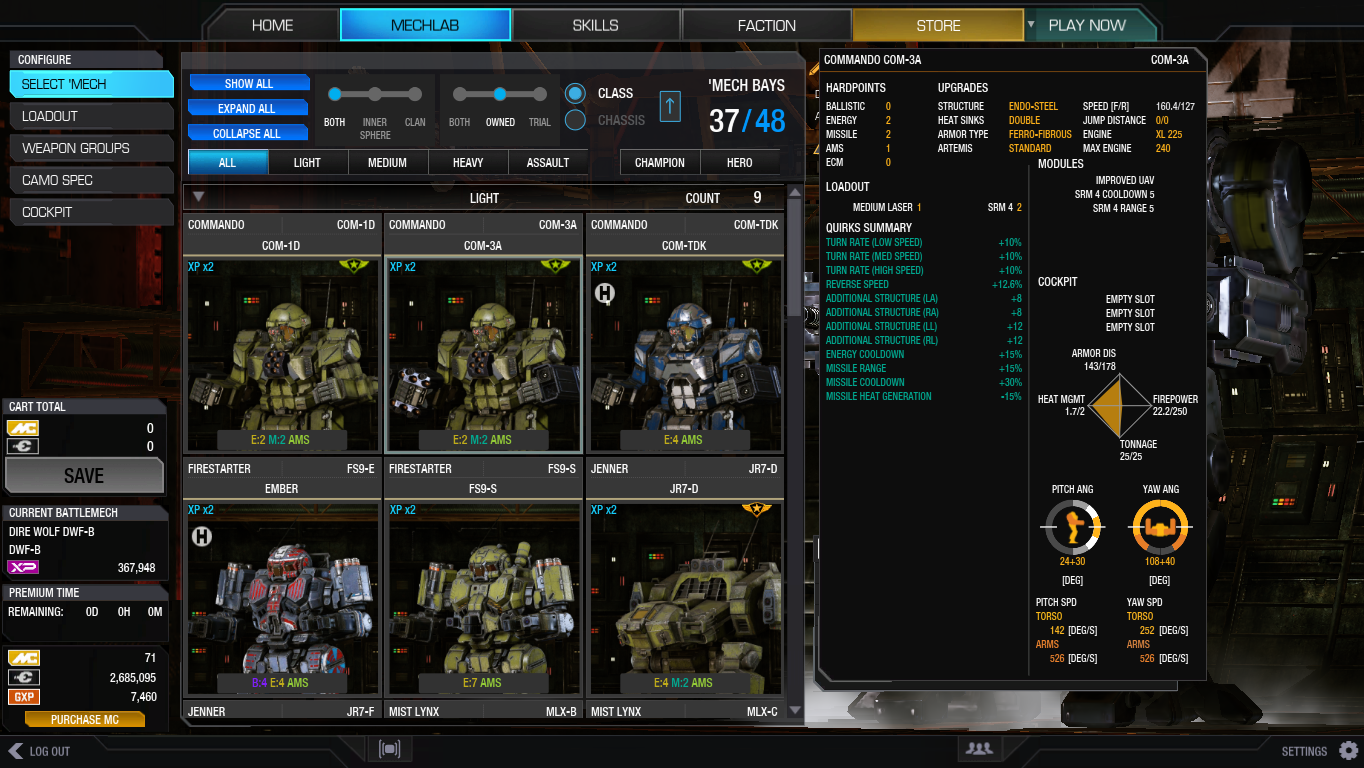Open the Play Now dropdown arrow
Viewport: 1364px width, 768px height.
(1031, 24)
